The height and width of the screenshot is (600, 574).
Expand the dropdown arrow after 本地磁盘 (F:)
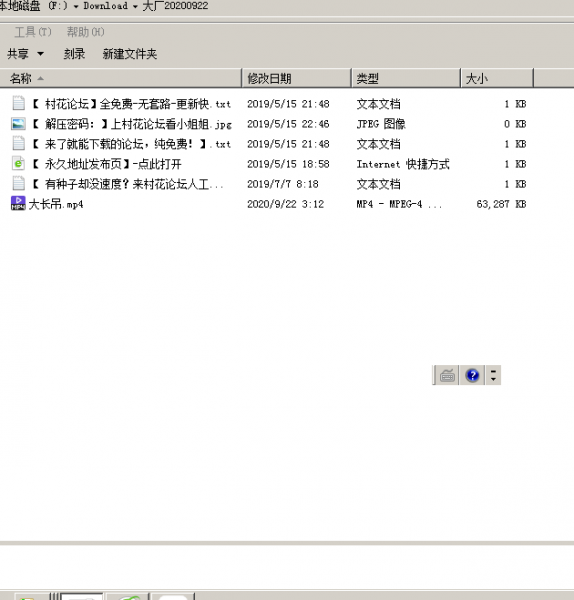click(76, 7)
